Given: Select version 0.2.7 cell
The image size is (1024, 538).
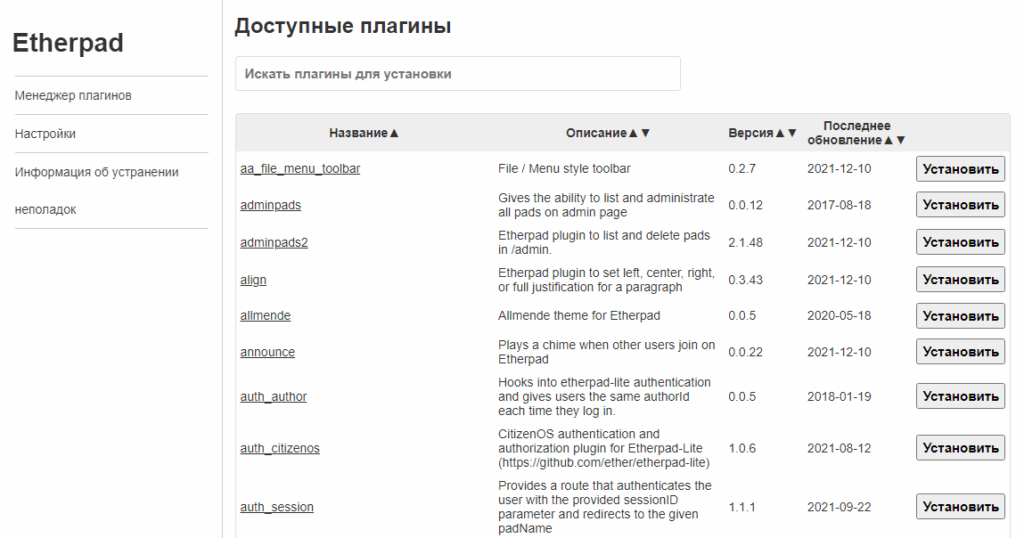Looking at the screenshot, I should click(742, 168).
